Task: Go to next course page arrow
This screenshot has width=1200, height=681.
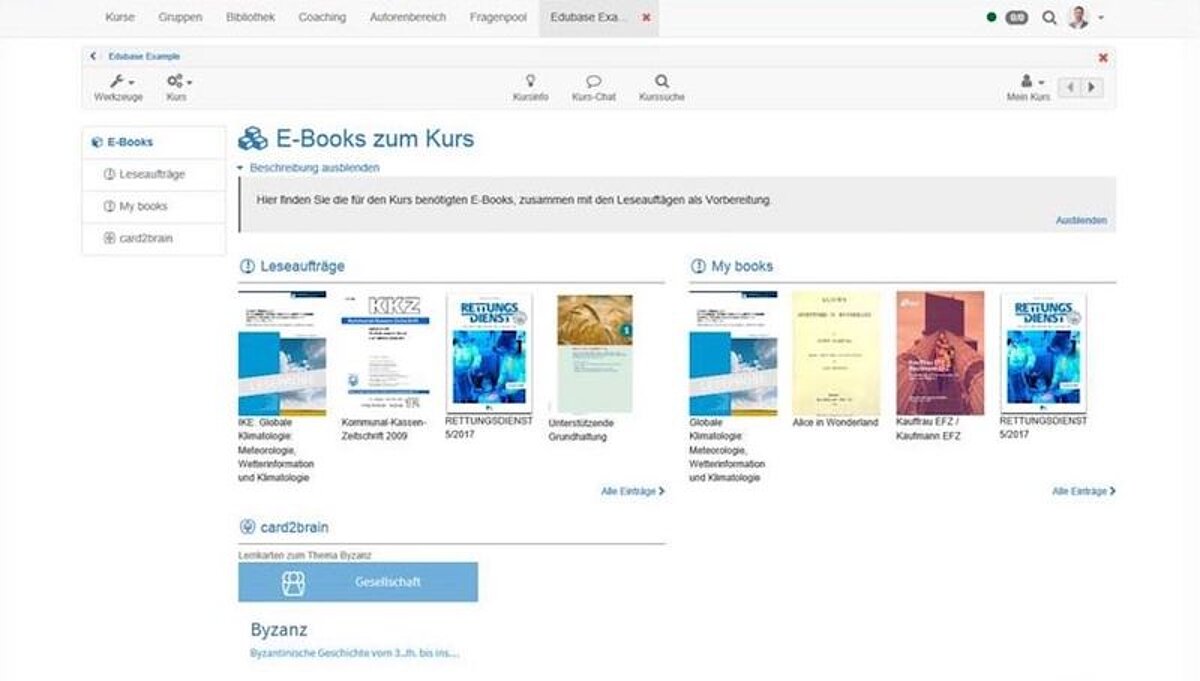Action: tap(1092, 88)
